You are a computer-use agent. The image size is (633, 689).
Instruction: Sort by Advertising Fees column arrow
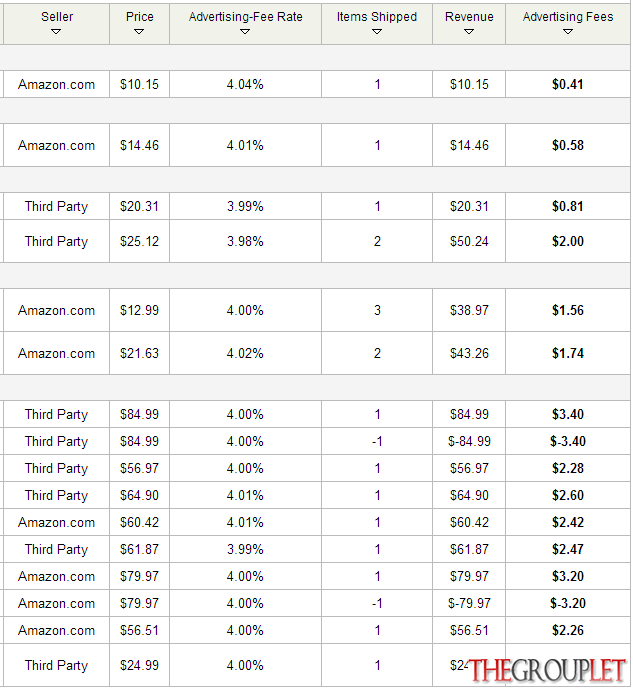pyautogui.click(x=568, y=32)
